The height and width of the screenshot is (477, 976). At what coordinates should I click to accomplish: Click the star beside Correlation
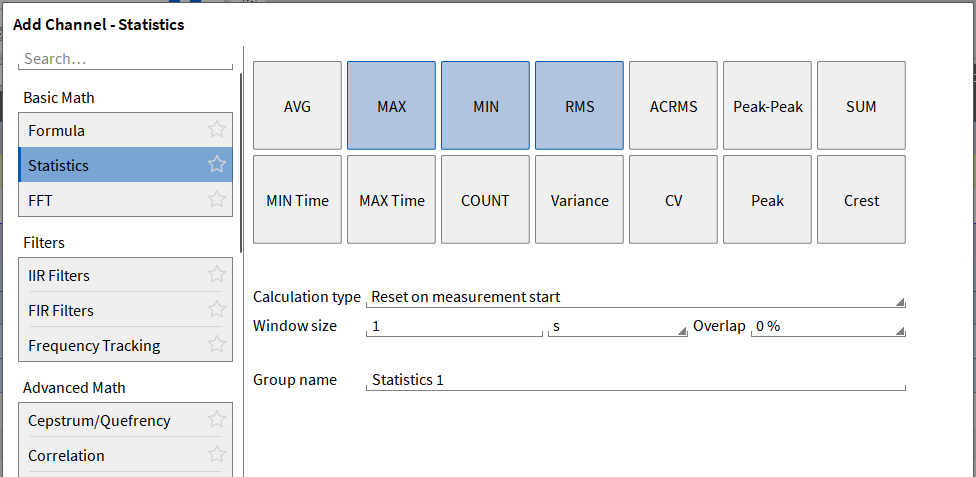pyautogui.click(x=216, y=454)
